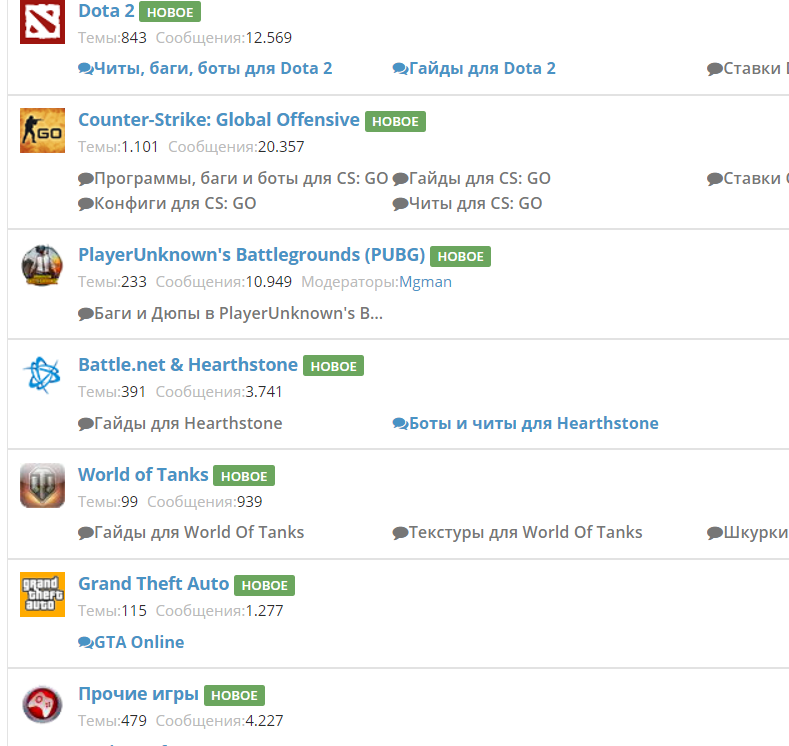Image resolution: width=789 pixels, height=746 pixels.
Task: Open the Dota 2 forum title
Action: (x=106, y=11)
